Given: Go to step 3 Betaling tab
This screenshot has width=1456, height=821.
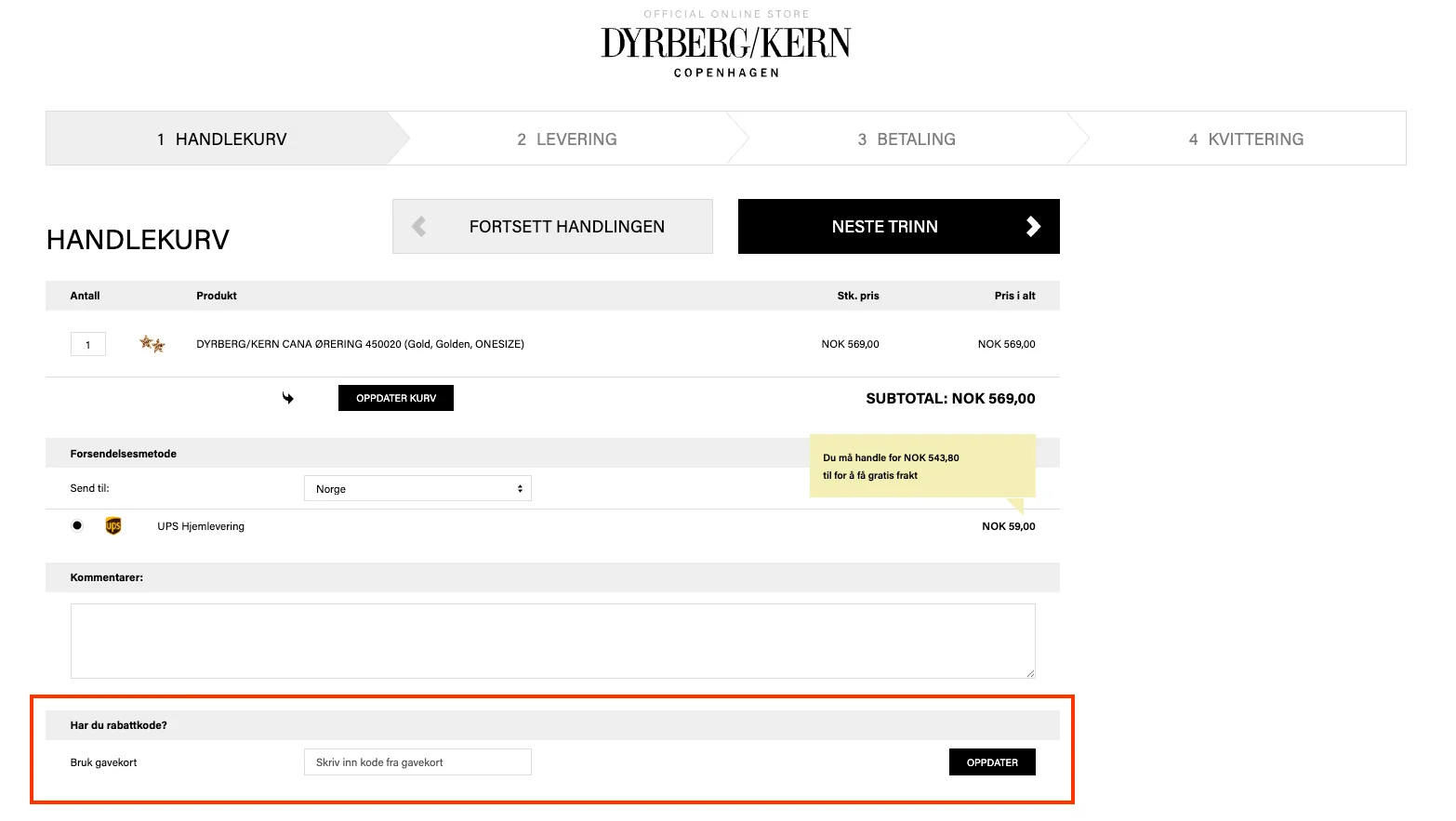Looking at the screenshot, I should coord(907,139).
